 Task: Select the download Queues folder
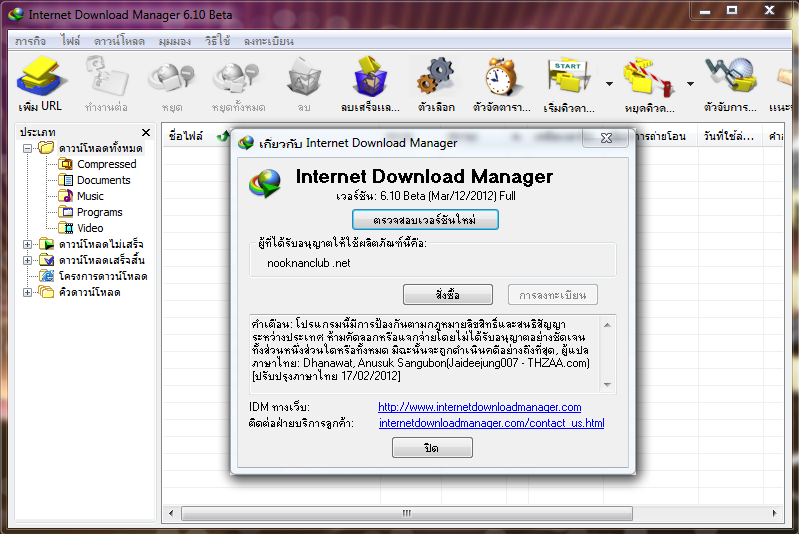click(81, 292)
